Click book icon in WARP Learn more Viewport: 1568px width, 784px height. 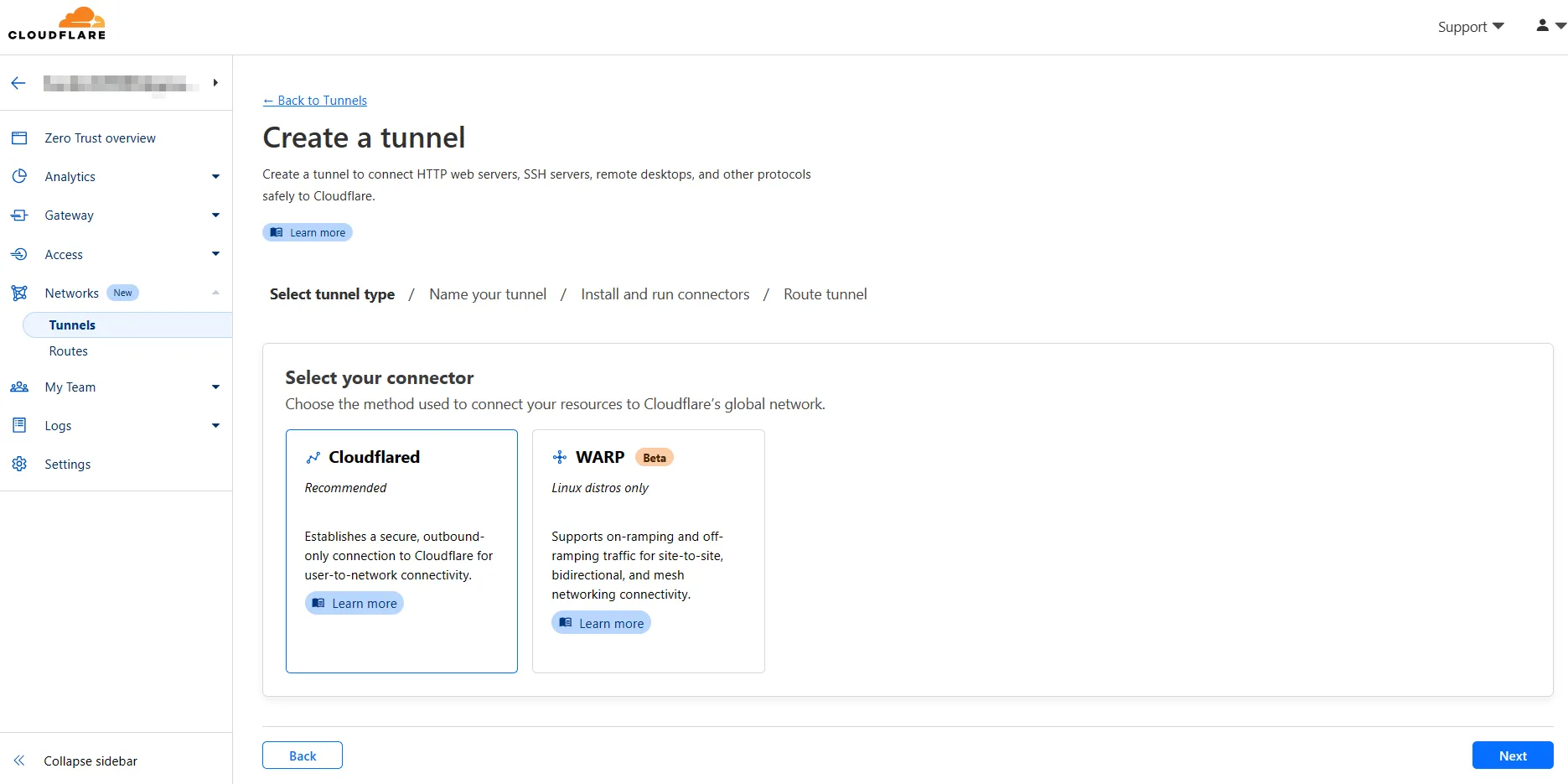pos(566,622)
